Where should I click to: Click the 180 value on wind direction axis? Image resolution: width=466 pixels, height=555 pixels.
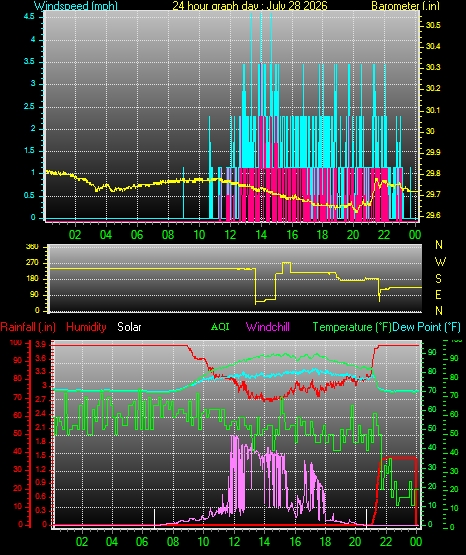[32, 279]
